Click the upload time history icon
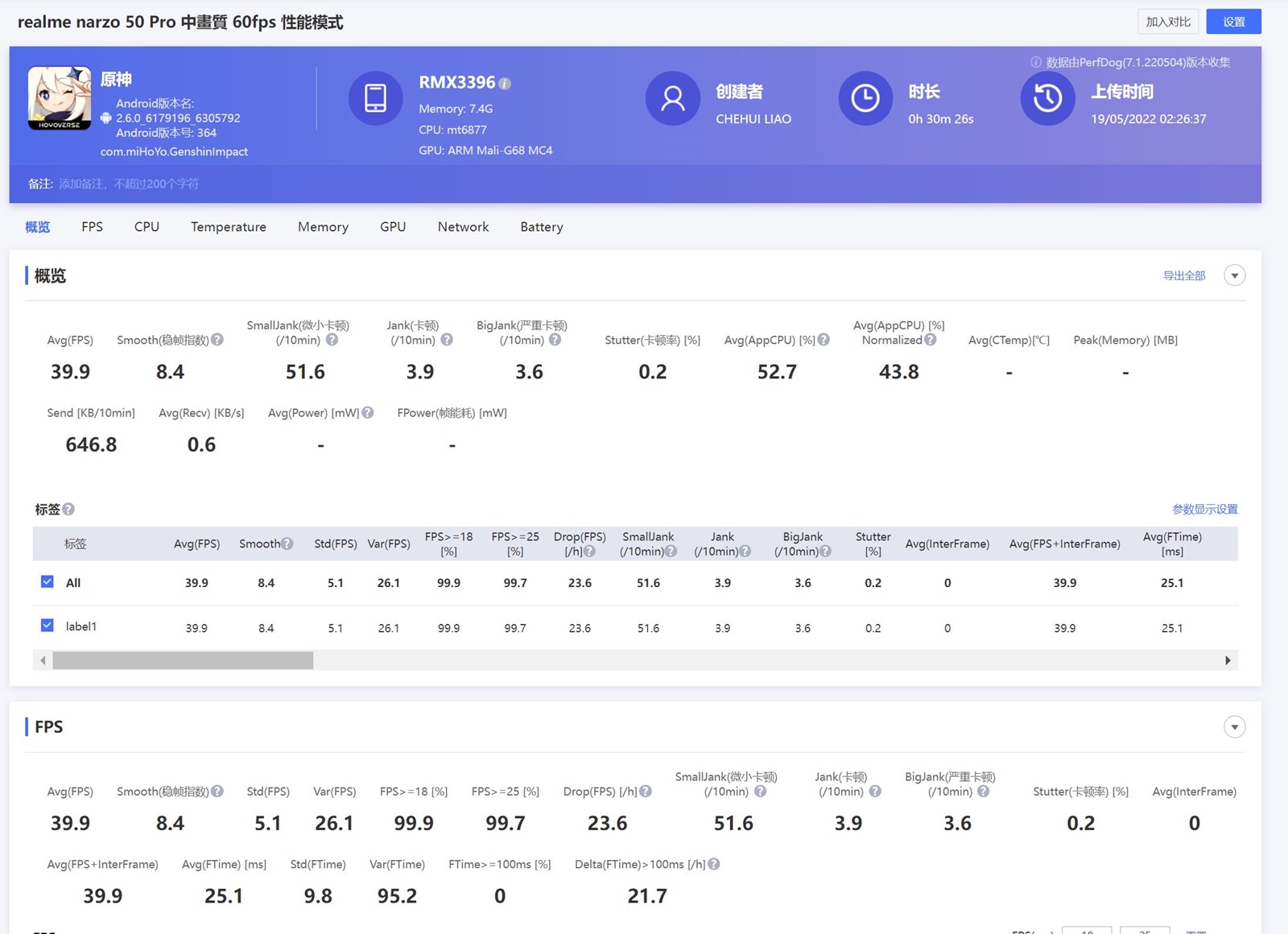The width and height of the screenshot is (1288, 934). [x=1047, y=98]
